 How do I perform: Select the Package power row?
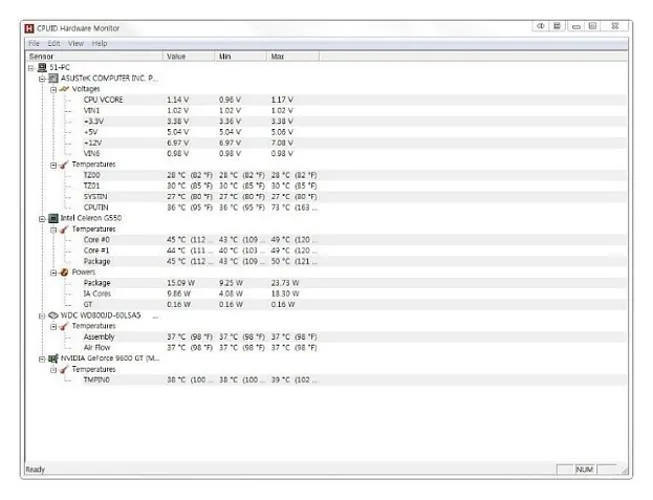tap(326, 283)
